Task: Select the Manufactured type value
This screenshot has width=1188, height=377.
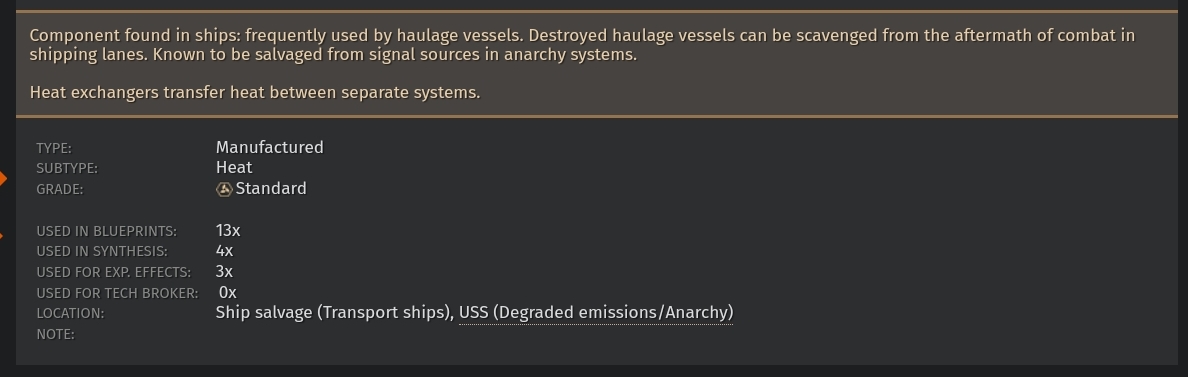Action: [270, 147]
